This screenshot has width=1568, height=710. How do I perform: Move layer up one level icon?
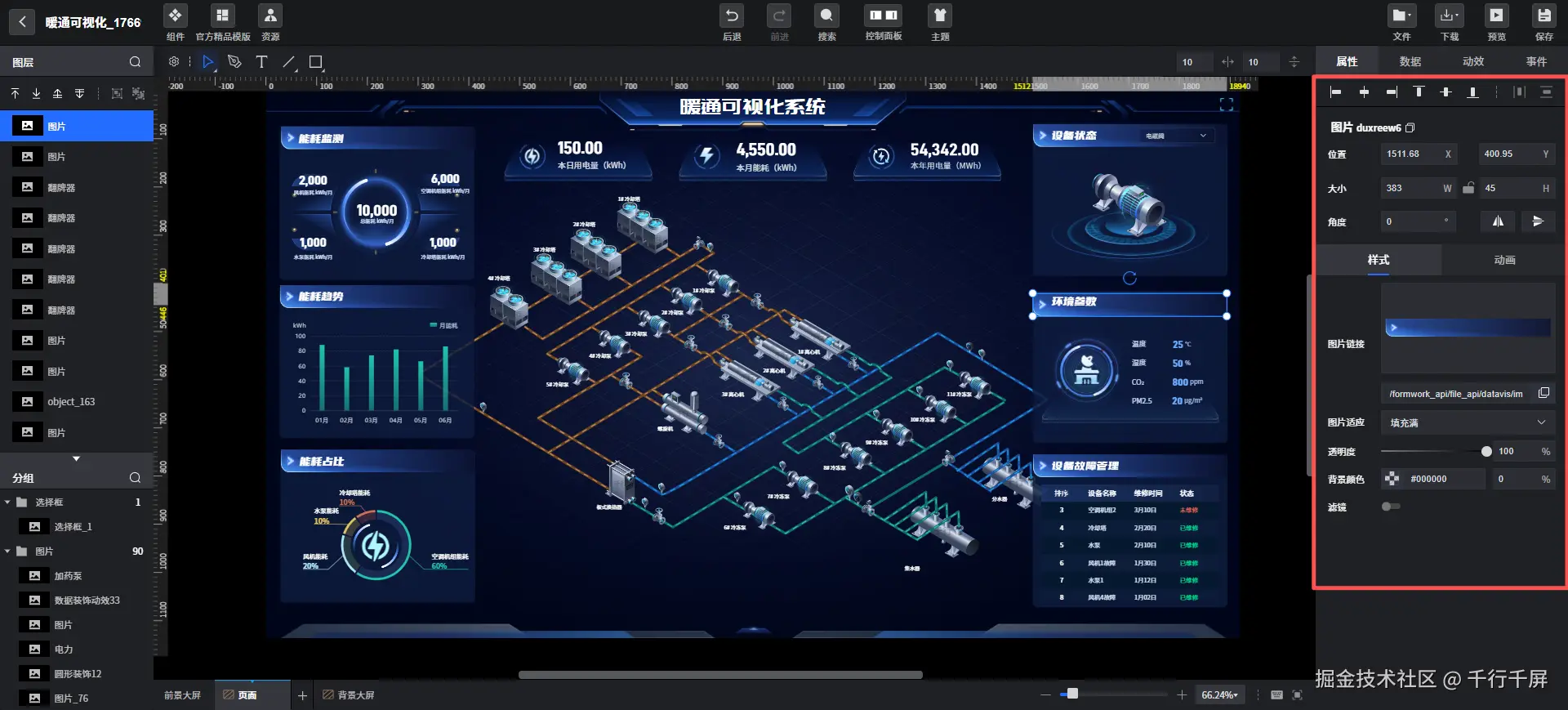[57, 94]
